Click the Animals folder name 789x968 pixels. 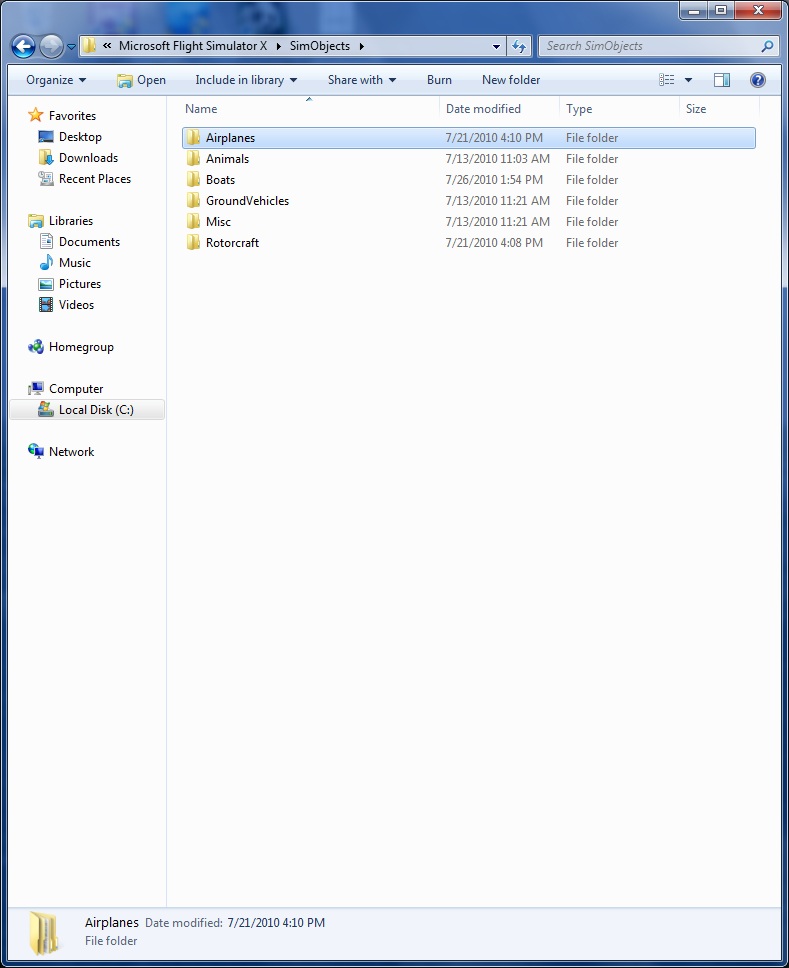(x=227, y=159)
